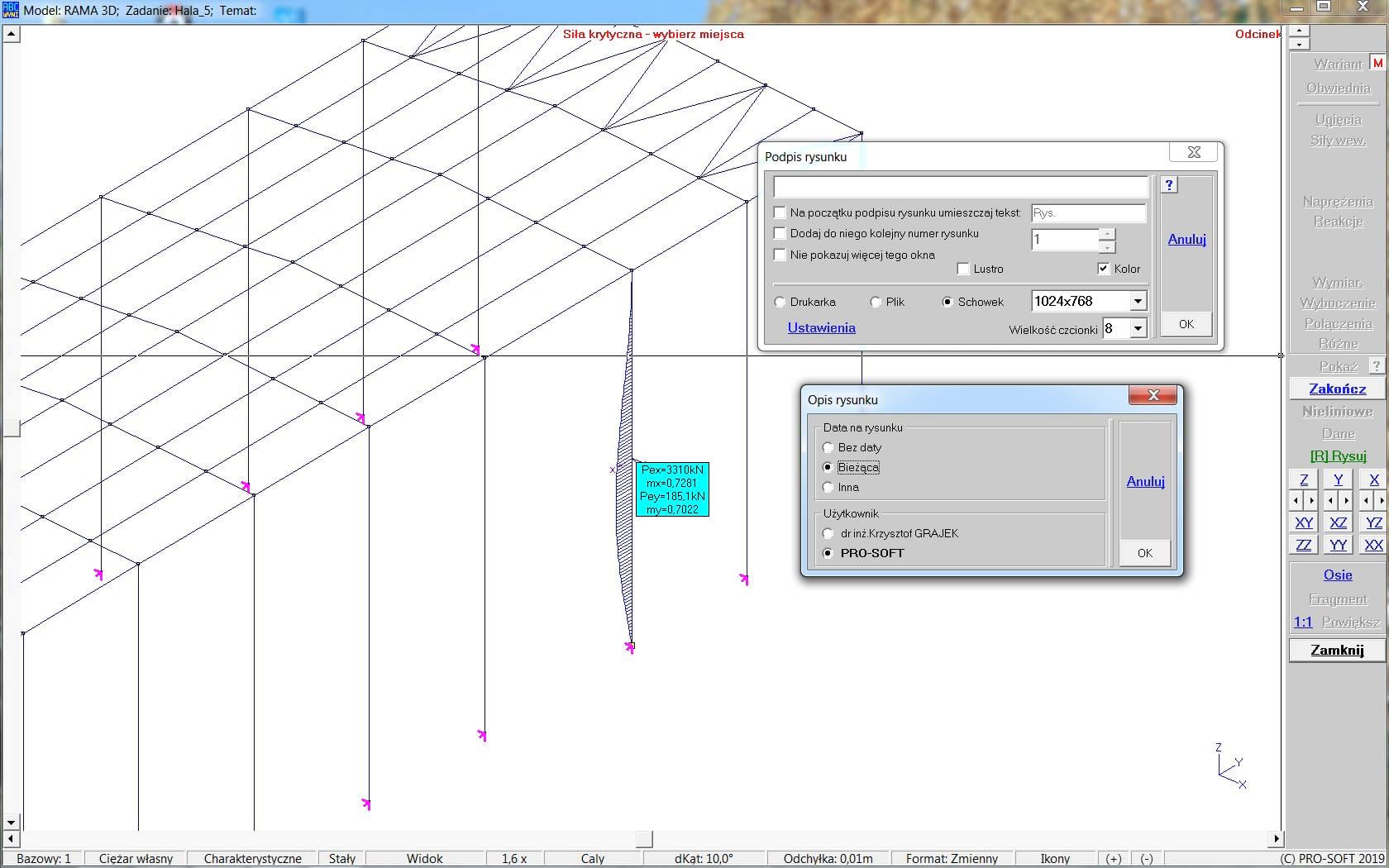The image size is (1389, 868).
Task: Click the red M variant indicator
Action: [x=1377, y=63]
